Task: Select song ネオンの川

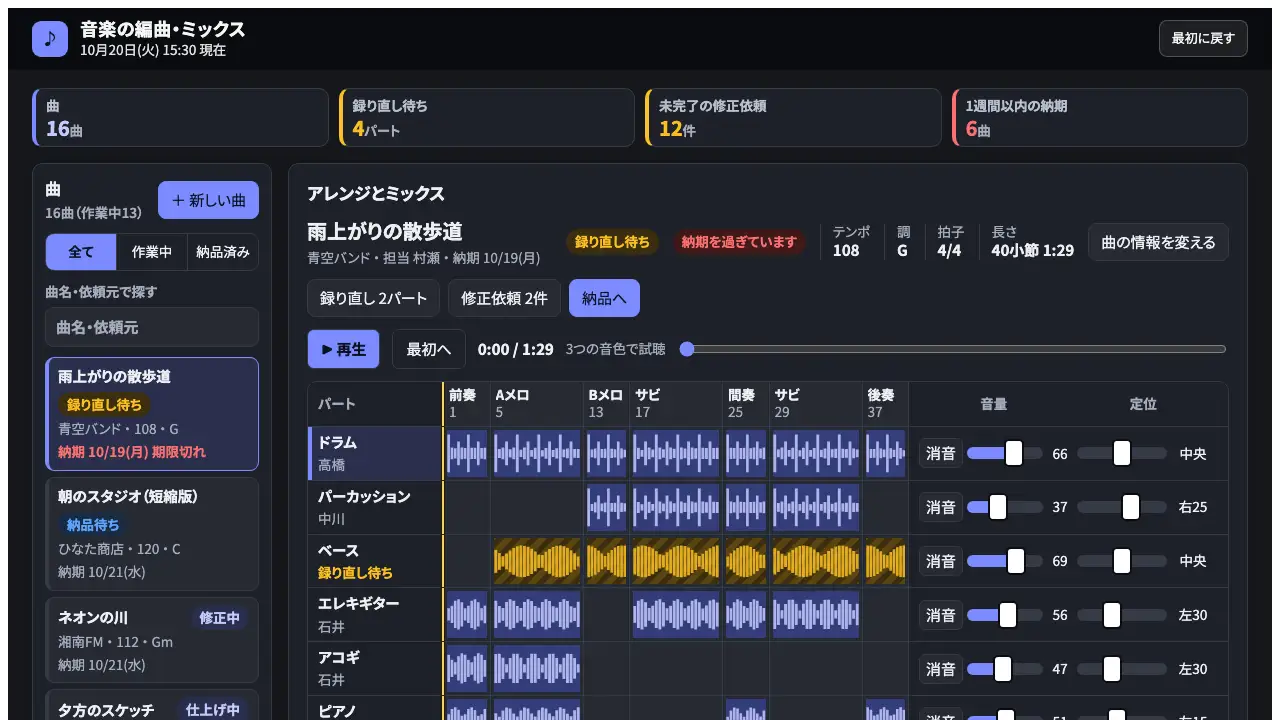Action: (x=152, y=640)
